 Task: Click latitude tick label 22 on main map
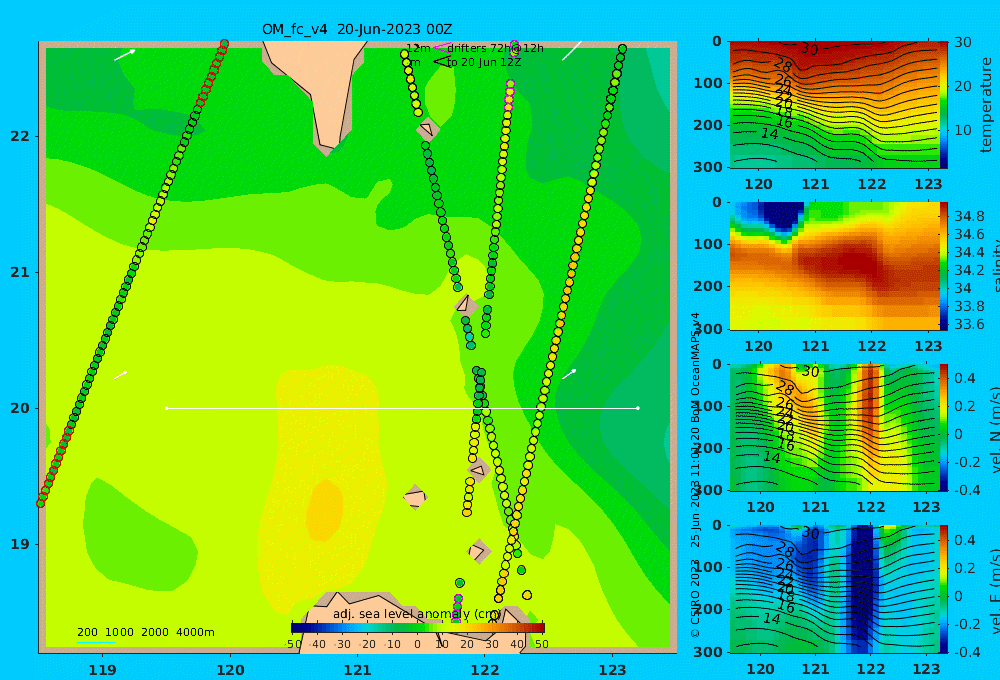pos(19,137)
